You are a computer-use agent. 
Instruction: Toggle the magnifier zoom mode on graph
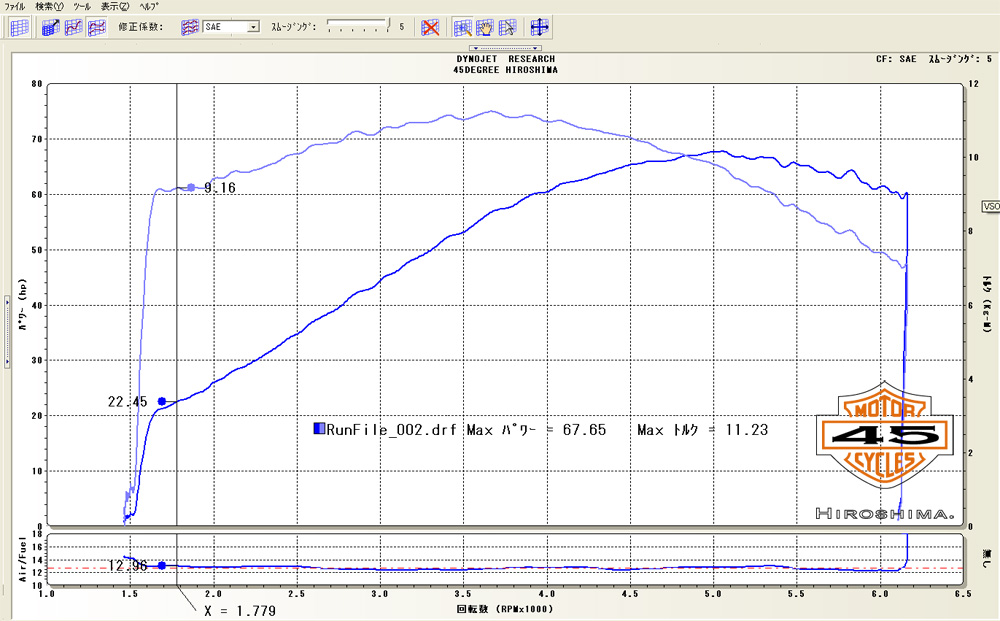[x=463, y=28]
